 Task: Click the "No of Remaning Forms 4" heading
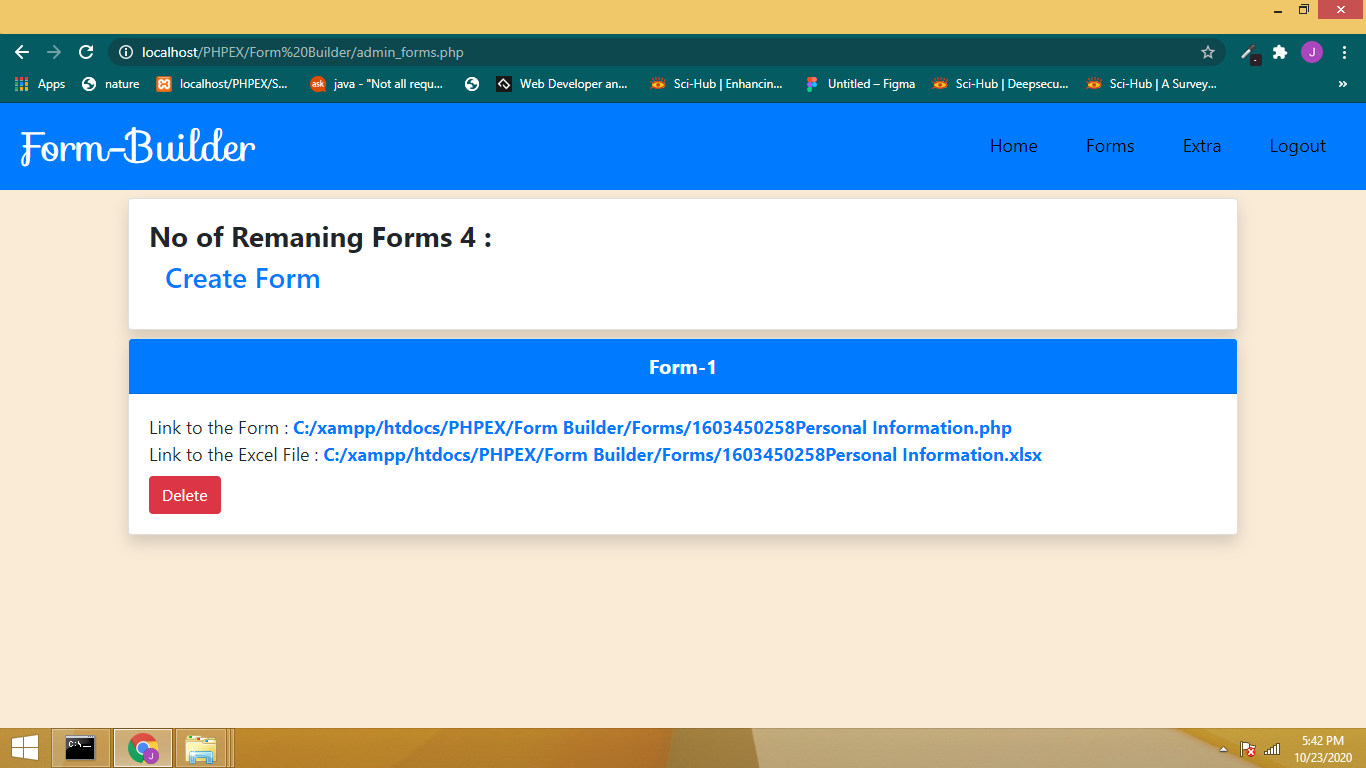[x=320, y=238]
